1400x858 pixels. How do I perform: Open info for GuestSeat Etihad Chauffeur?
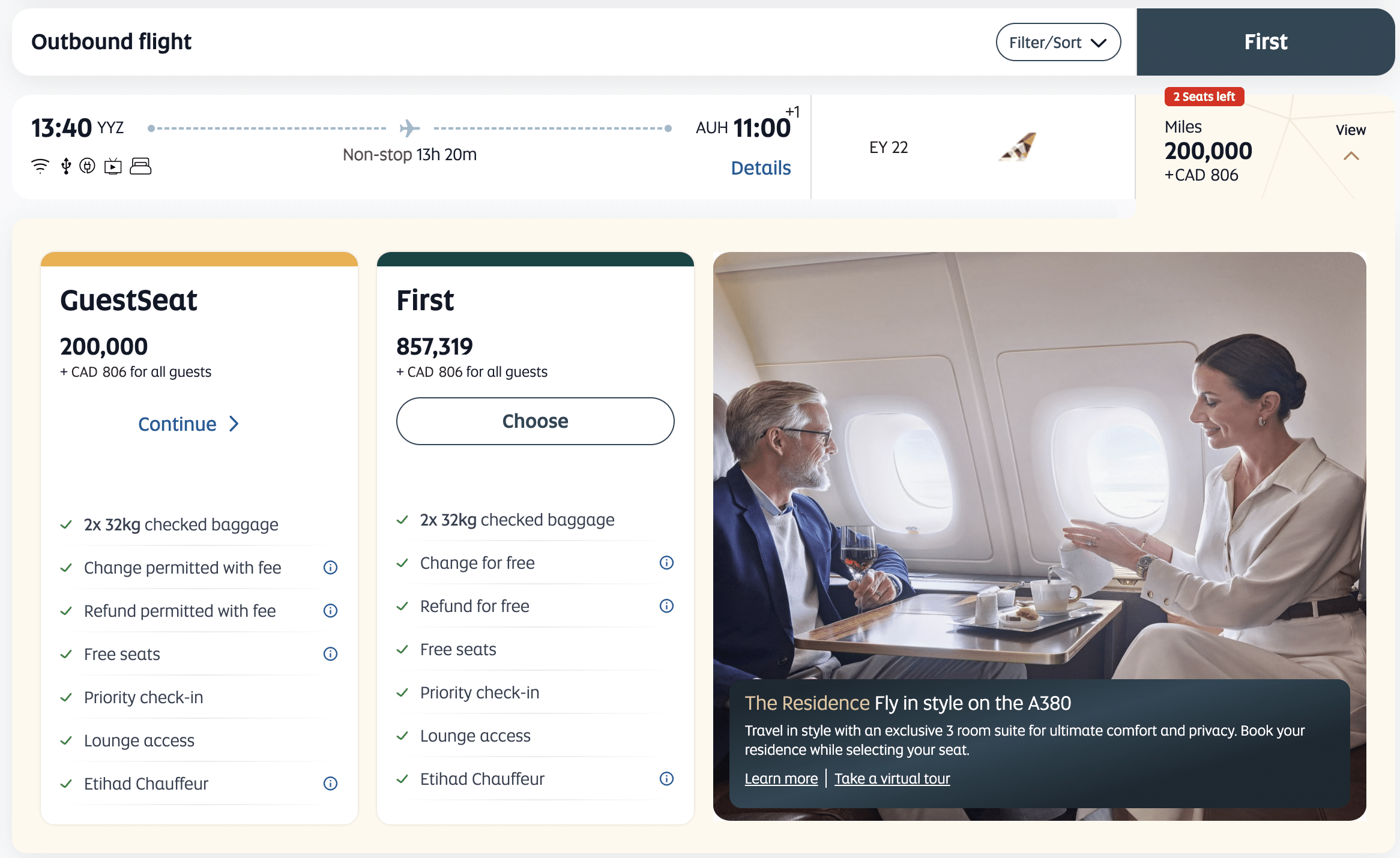tap(331, 784)
